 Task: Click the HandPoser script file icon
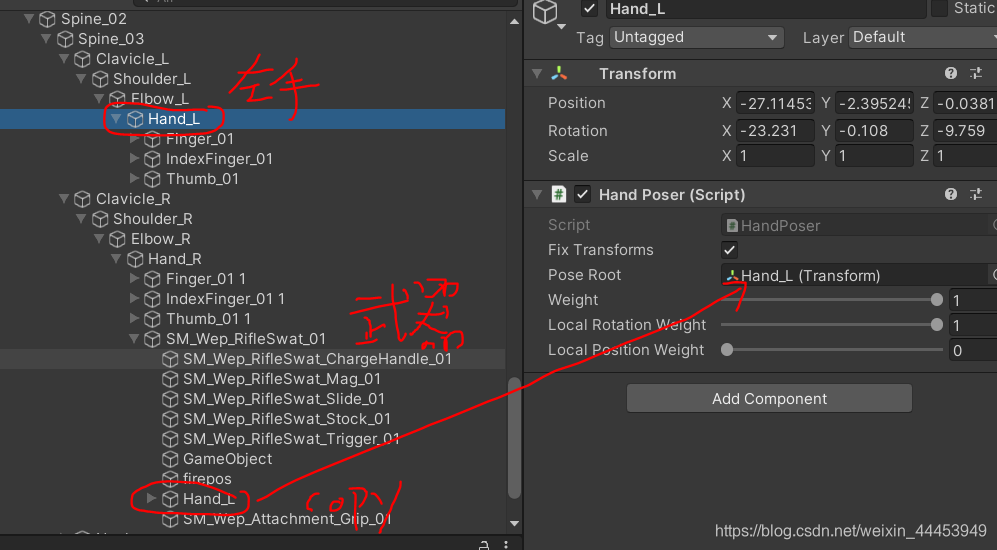click(x=732, y=226)
